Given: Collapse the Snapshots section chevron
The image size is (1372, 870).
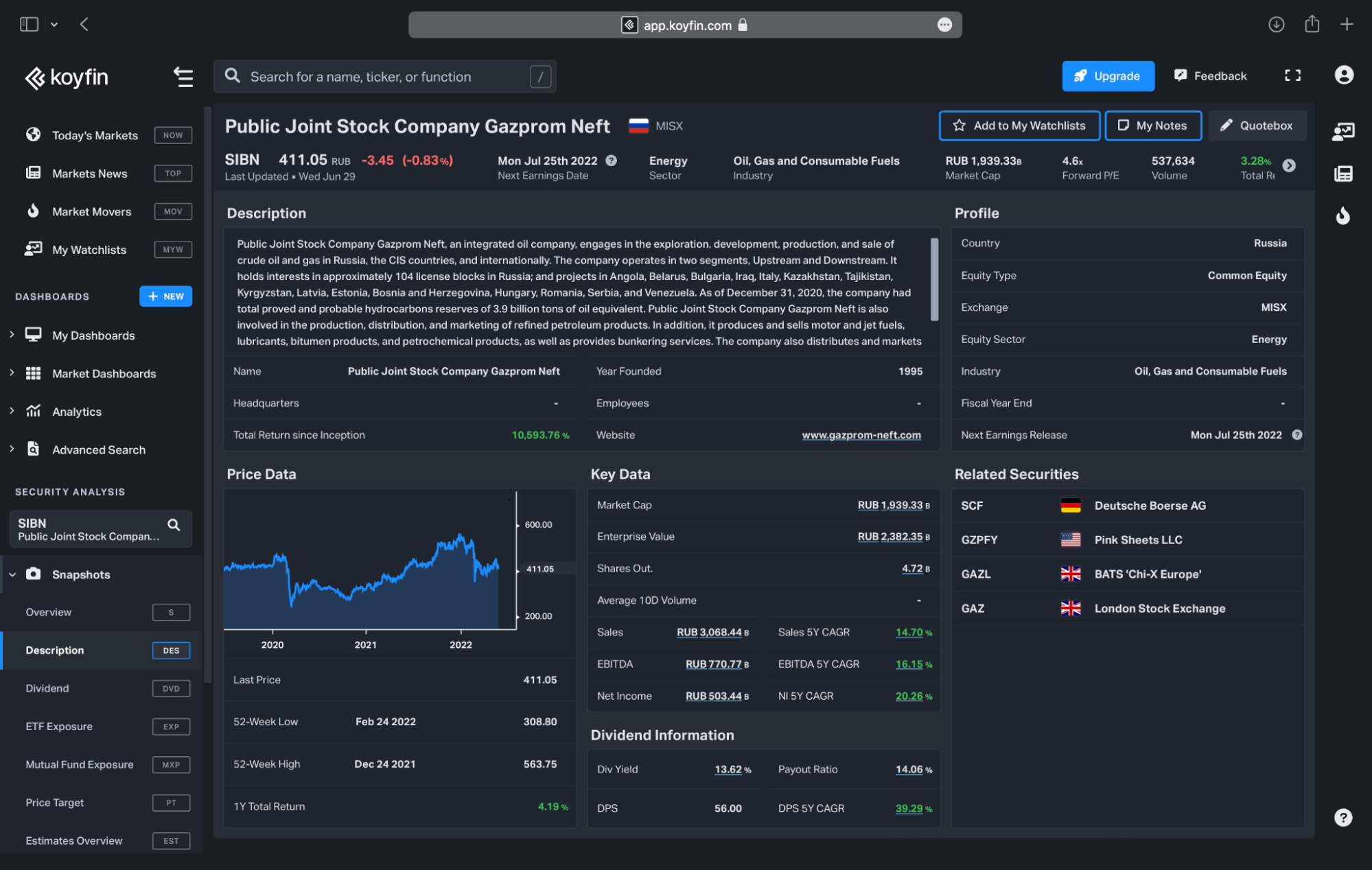Looking at the screenshot, I should click(x=12, y=574).
